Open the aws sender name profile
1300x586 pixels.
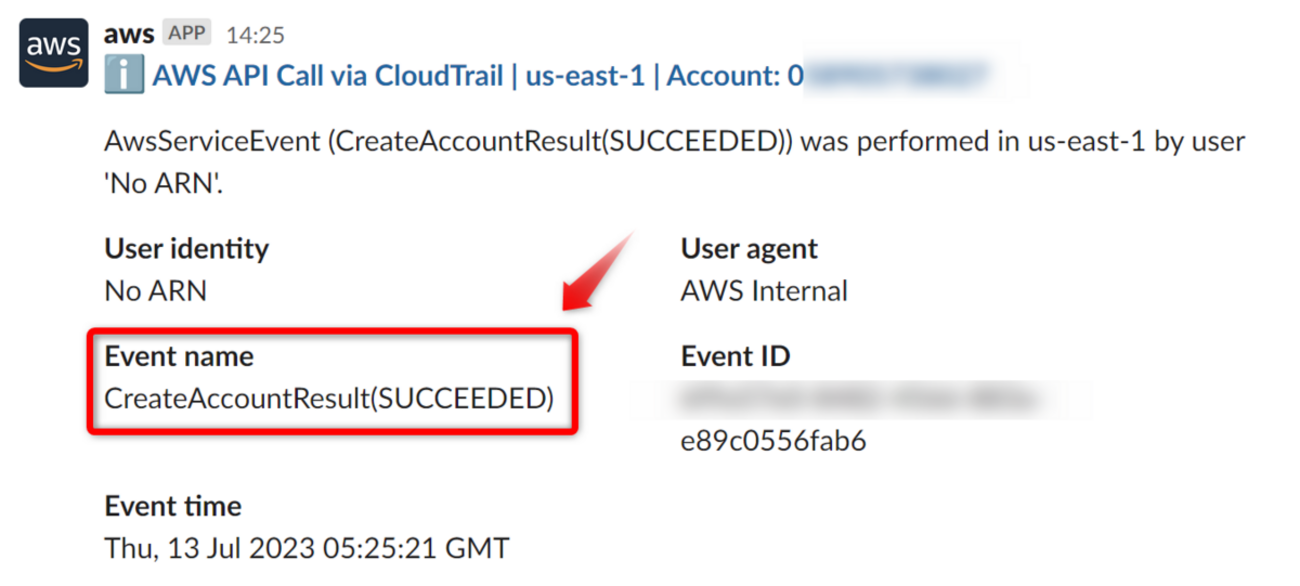[x=129, y=34]
